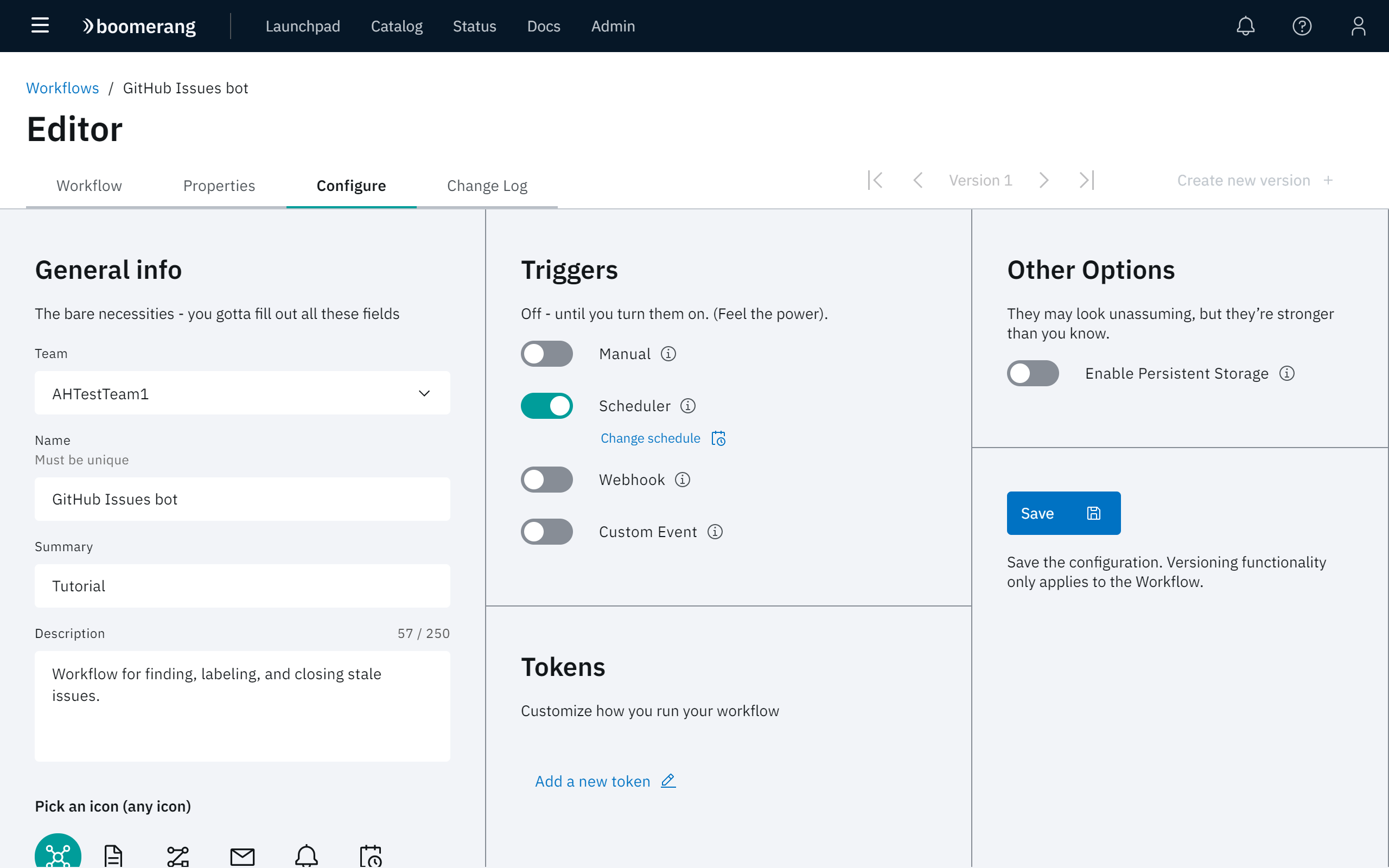Expand the Team dropdown AHTestTeam1
Image resolution: width=1389 pixels, height=868 pixels.
(x=242, y=393)
